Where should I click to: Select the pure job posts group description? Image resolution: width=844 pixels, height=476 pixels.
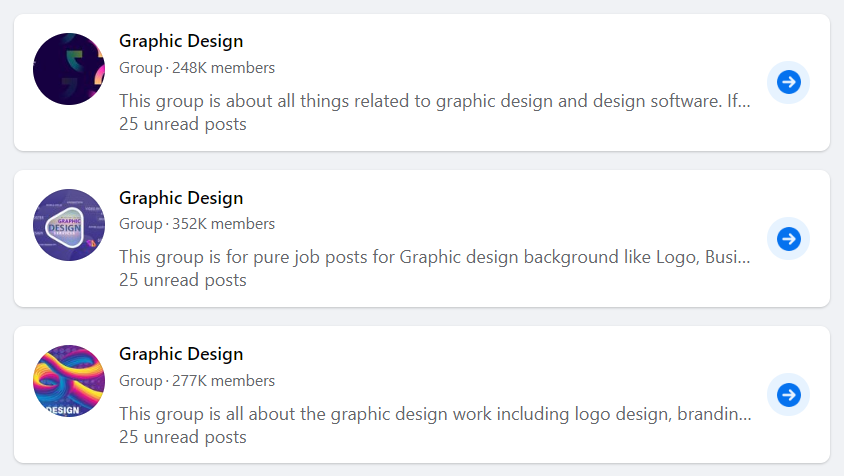click(434, 257)
